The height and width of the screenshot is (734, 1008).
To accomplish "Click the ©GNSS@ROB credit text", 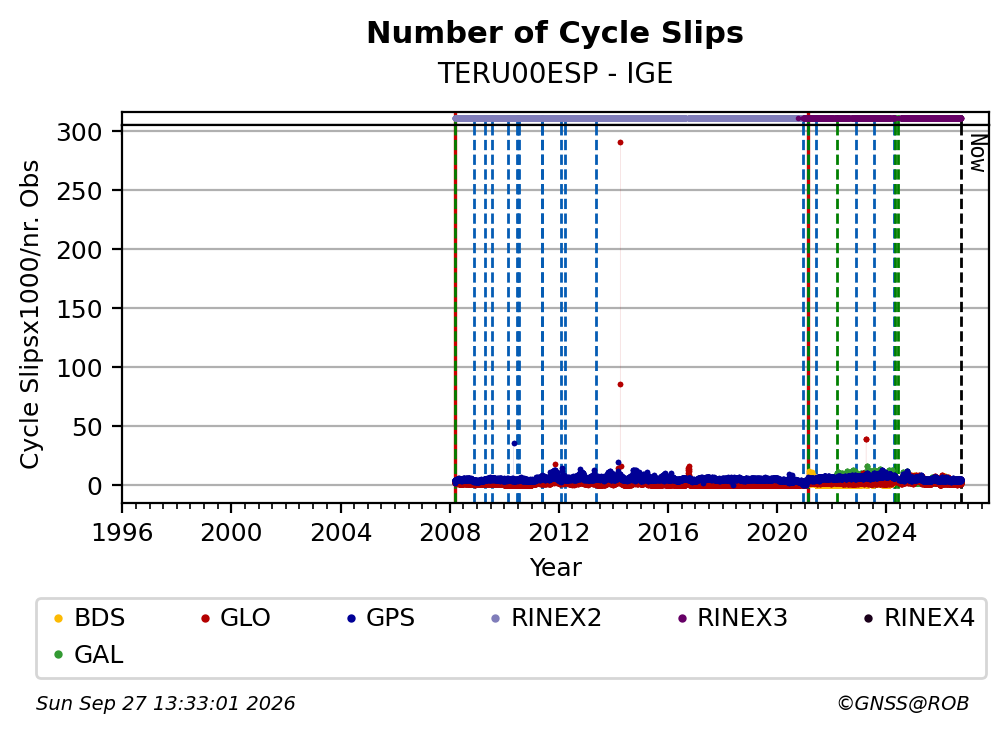I will (903, 703).
